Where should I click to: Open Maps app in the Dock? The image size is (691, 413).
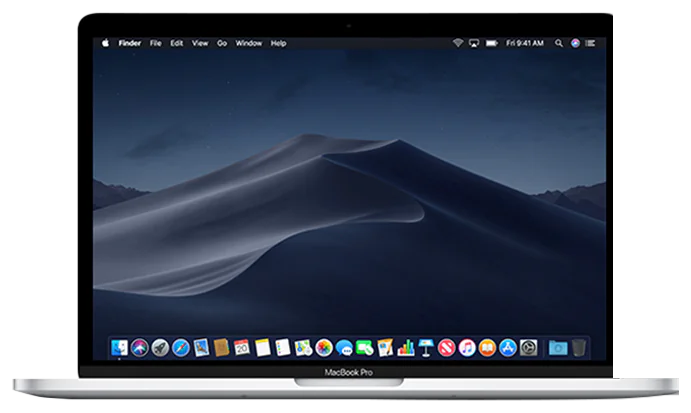(303, 348)
